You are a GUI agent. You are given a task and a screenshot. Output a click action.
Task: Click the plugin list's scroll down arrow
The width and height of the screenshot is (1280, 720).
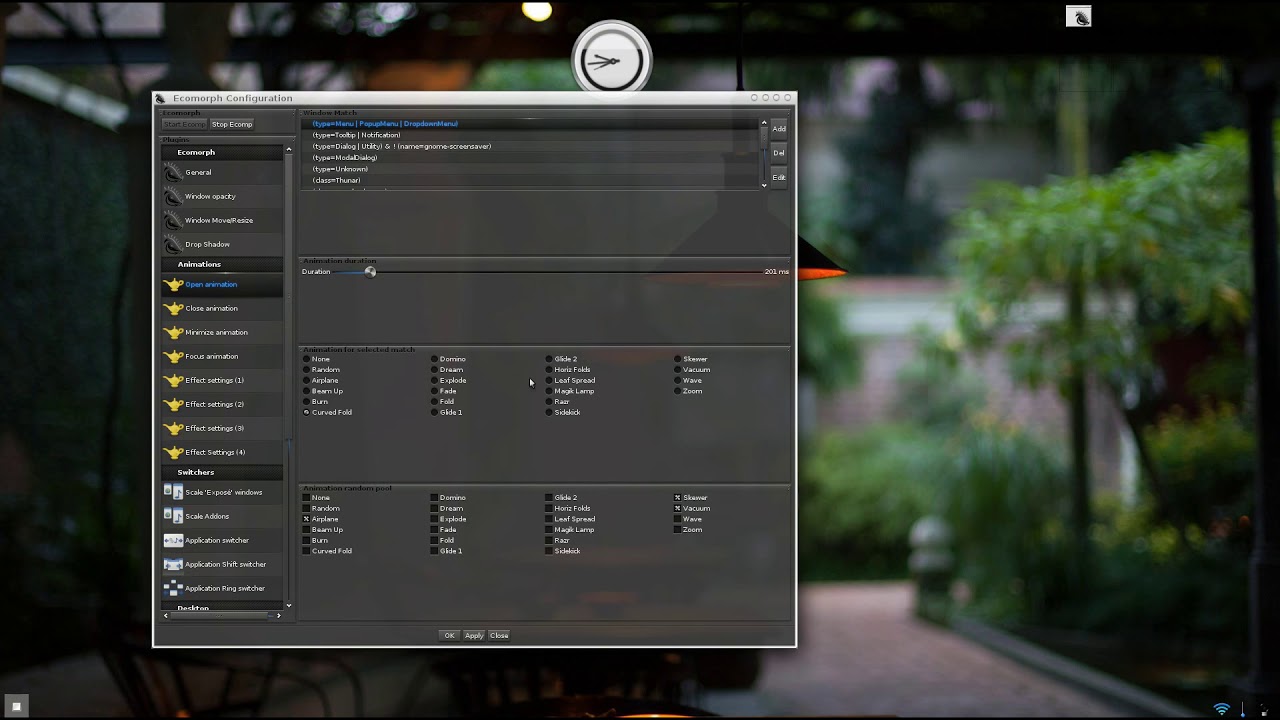point(289,605)
